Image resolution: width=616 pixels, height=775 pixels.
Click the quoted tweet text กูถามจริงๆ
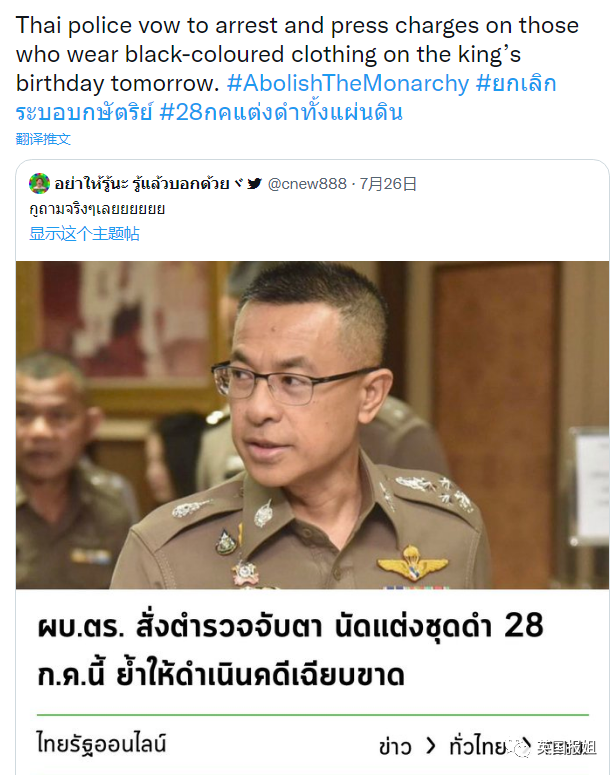tap(97, 209)
